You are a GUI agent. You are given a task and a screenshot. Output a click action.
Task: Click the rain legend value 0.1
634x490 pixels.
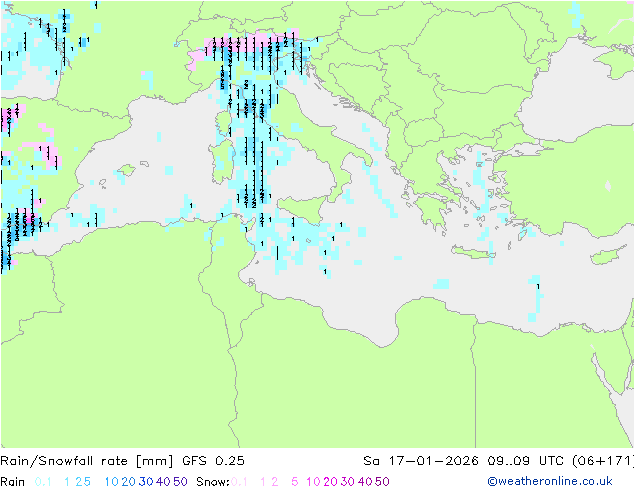(x=43, y=482)
